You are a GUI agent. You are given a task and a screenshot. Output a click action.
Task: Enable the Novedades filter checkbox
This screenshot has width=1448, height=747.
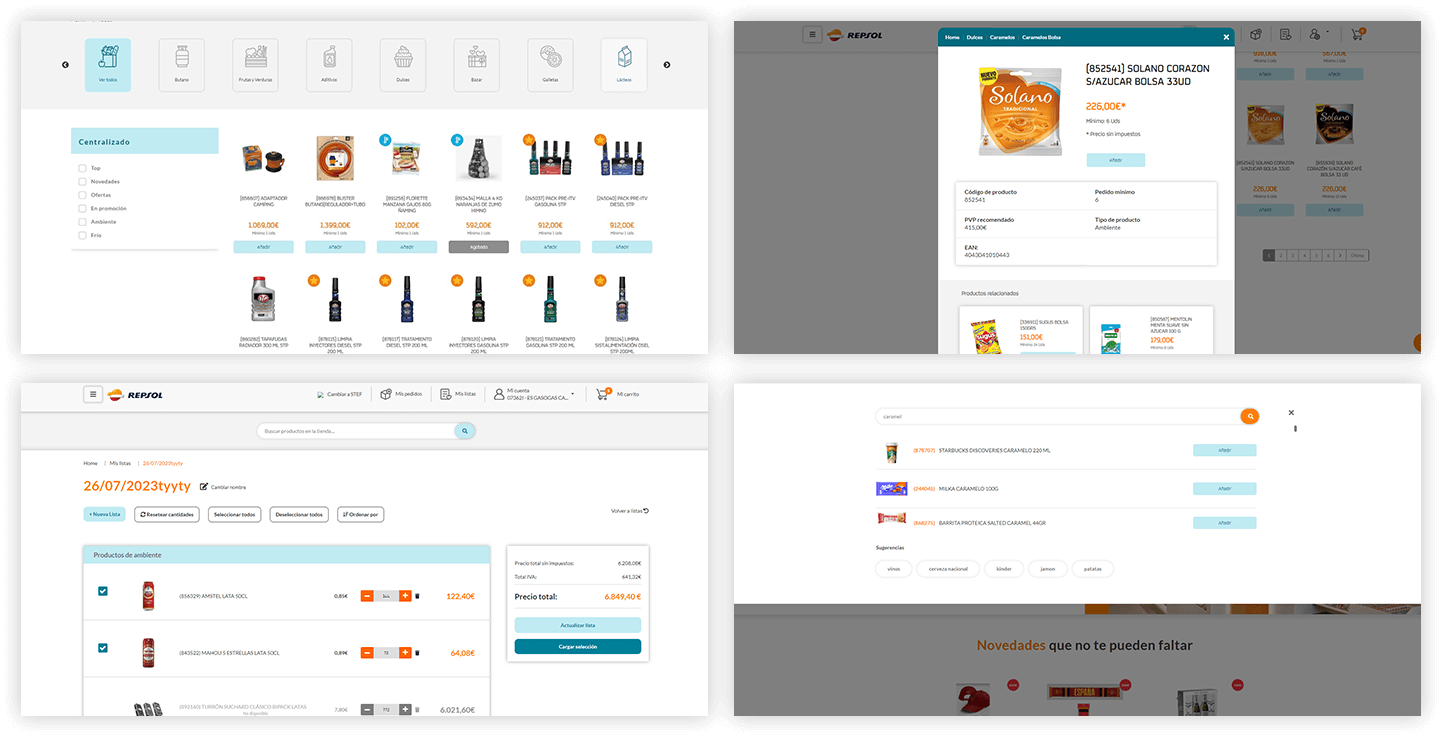(x=82, y=181)
